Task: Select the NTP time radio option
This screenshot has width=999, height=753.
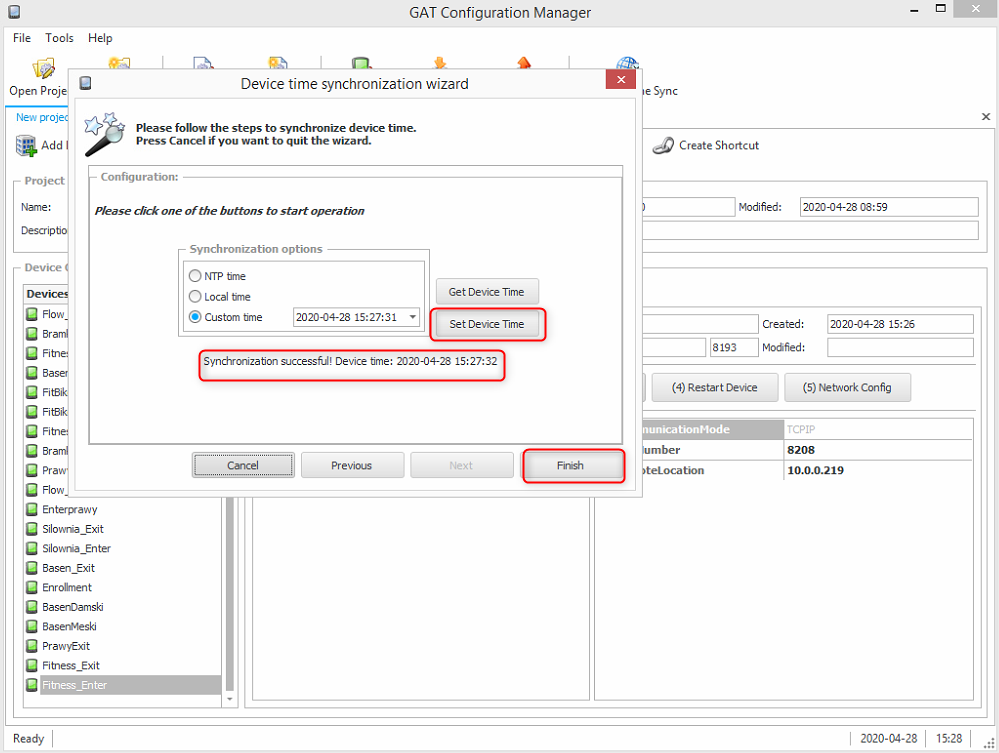Action: (x=195, y=276)
